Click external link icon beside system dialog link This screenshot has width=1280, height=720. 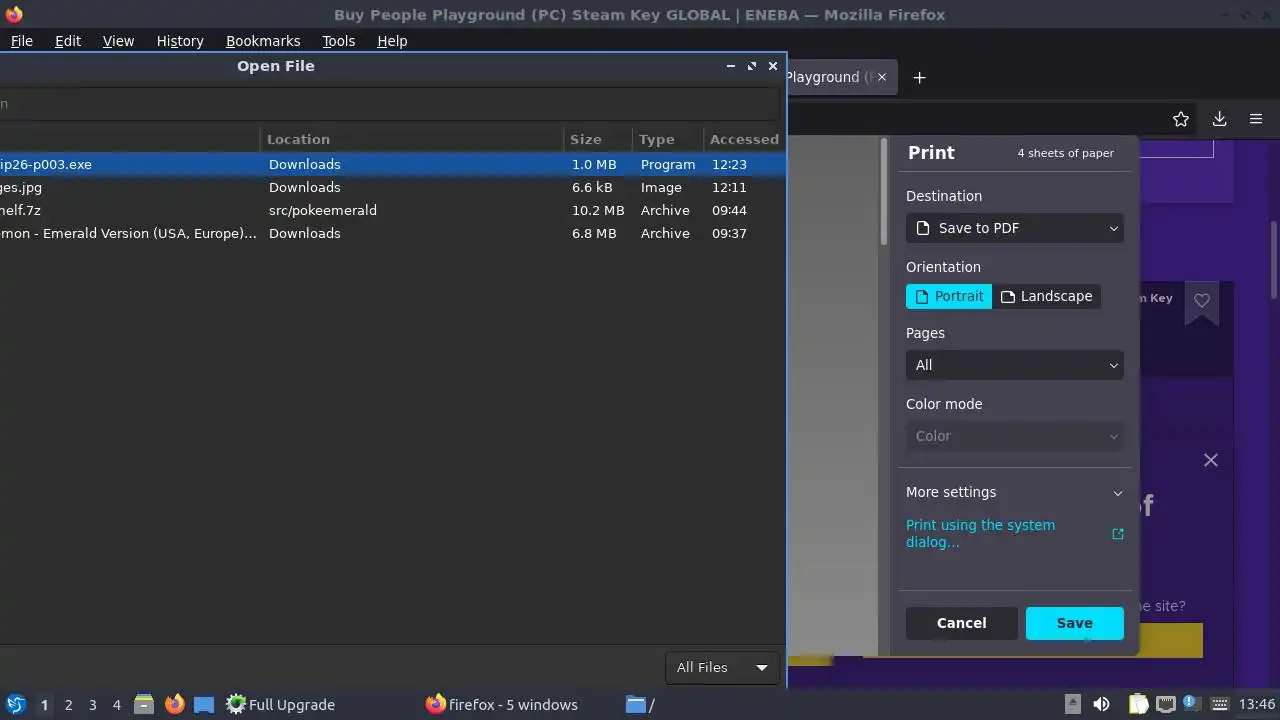[x=1118, y=534]
